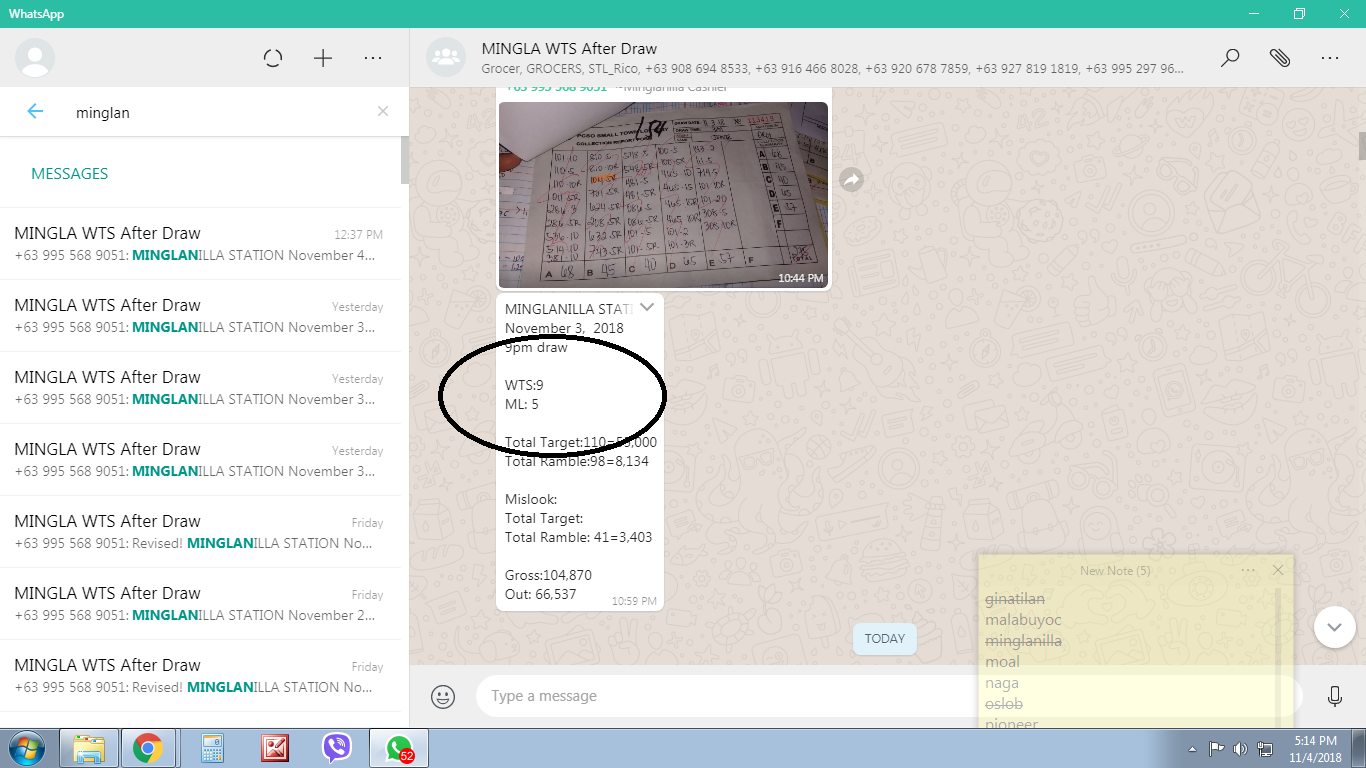The height and width of the screenshot is (768, 1366).
Task: Open the Status circle icon
Action: 273,58
